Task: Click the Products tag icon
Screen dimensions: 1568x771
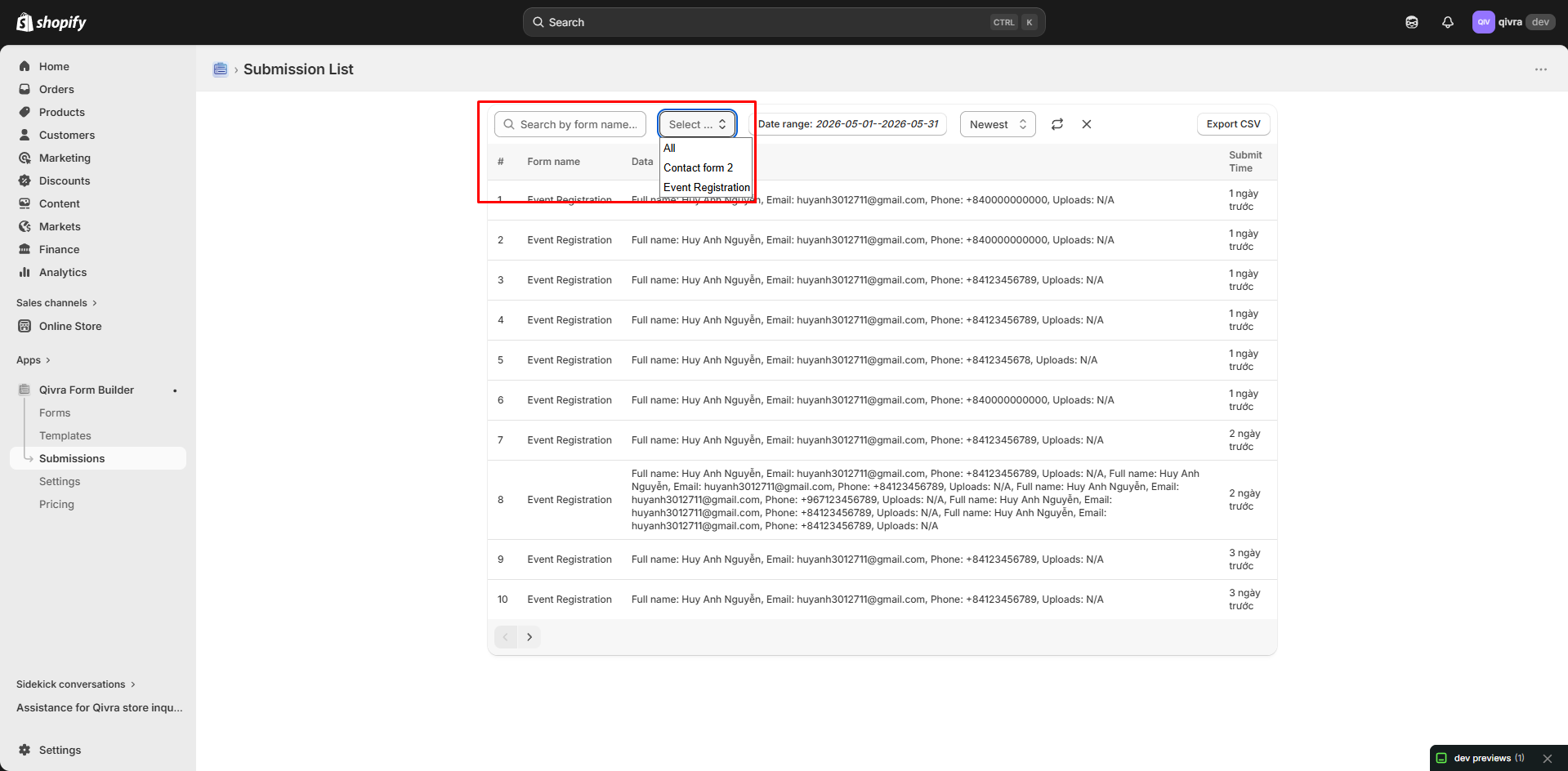Action: [25, 112]
